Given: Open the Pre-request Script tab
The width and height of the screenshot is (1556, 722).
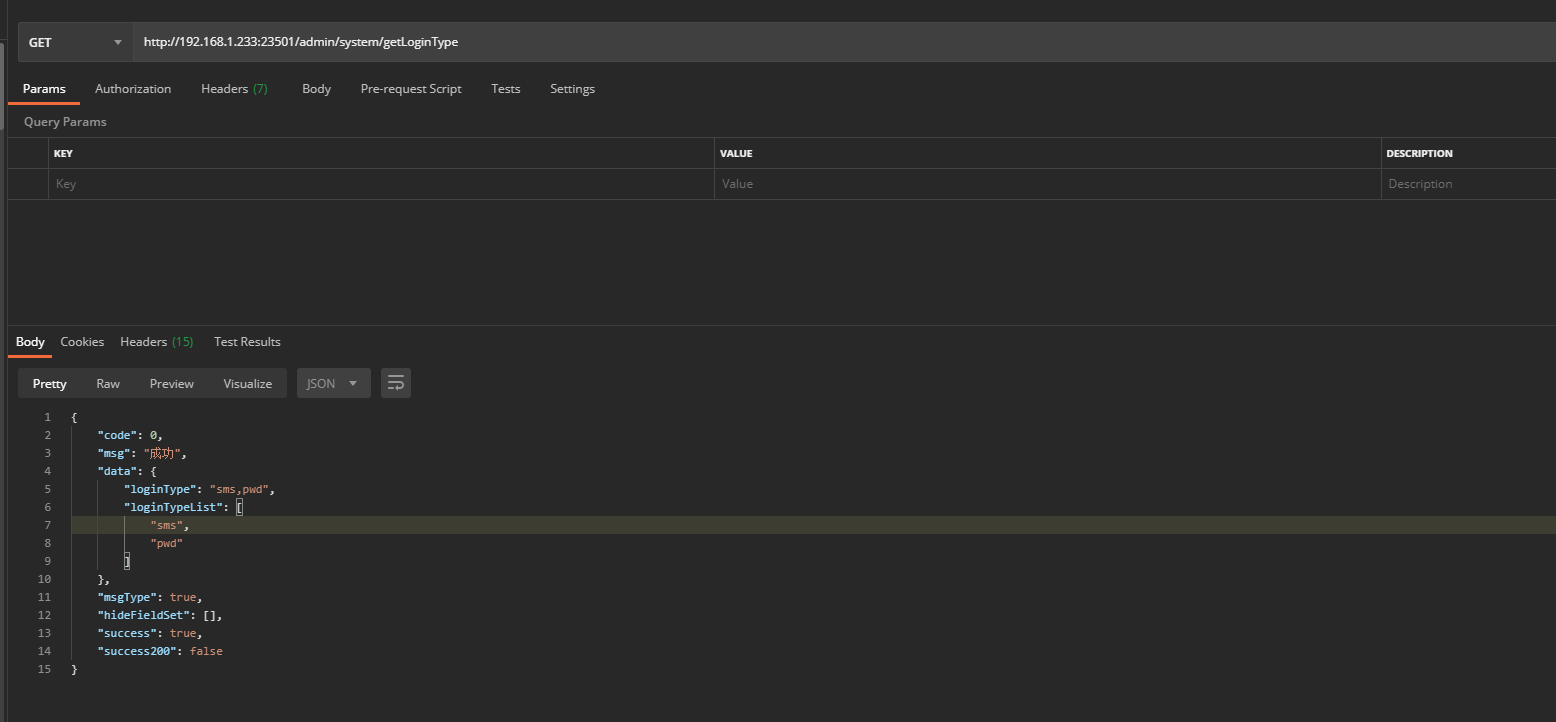Looking at the screenshot, I should click(411, 89).
